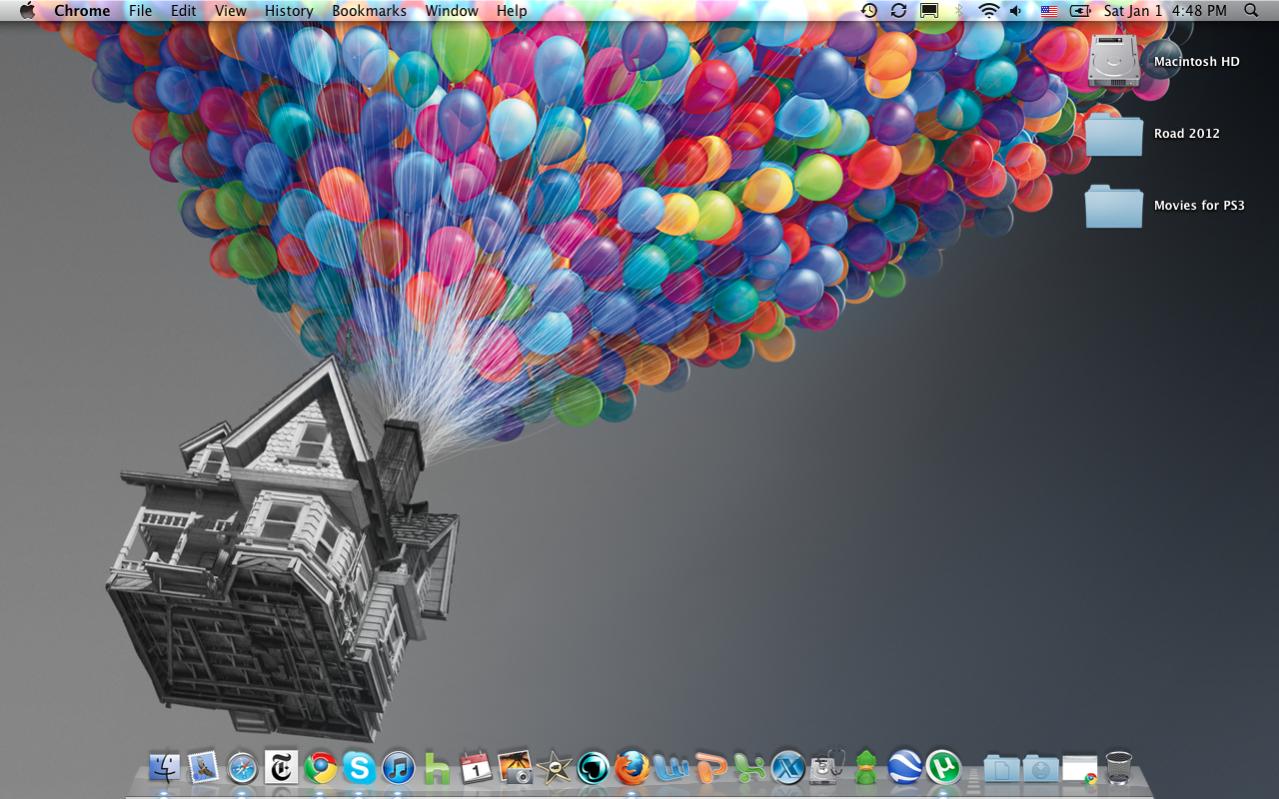Launch Skype from the Dock
1279x799 pixels.
coord(359,768)
